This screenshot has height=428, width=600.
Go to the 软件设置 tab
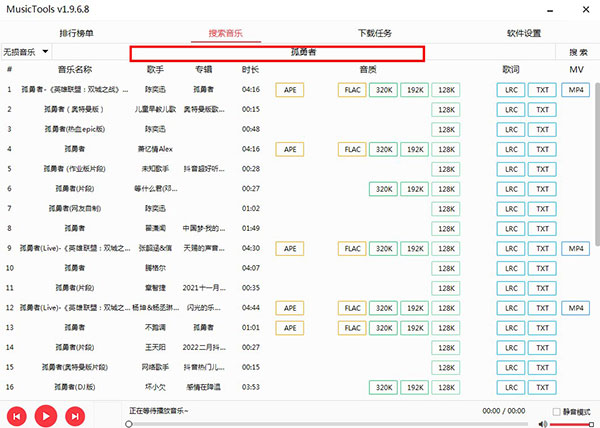click(x=524, y=33)
